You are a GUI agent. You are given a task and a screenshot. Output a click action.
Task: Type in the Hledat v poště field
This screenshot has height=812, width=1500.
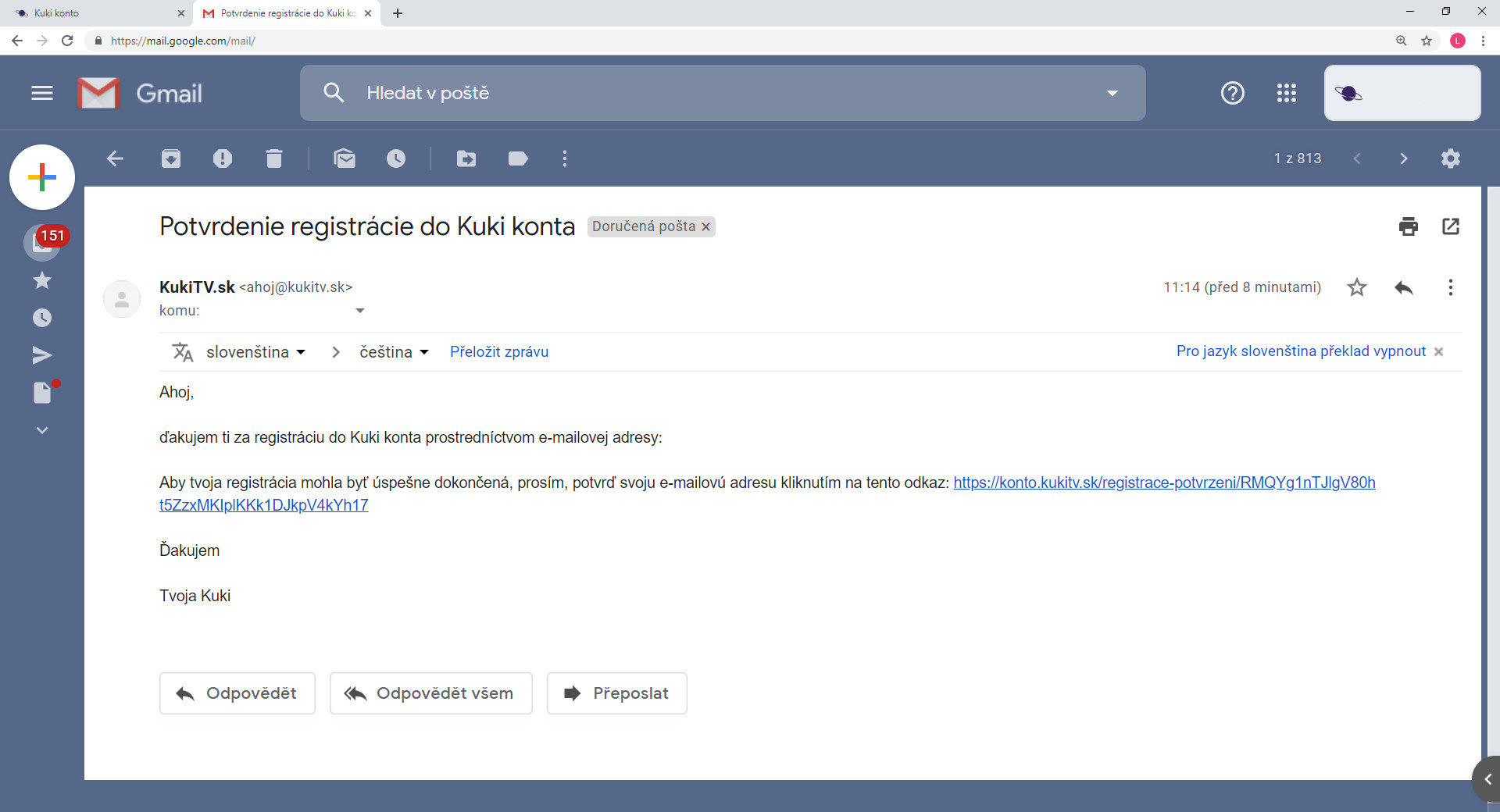(x=723, y=93)
